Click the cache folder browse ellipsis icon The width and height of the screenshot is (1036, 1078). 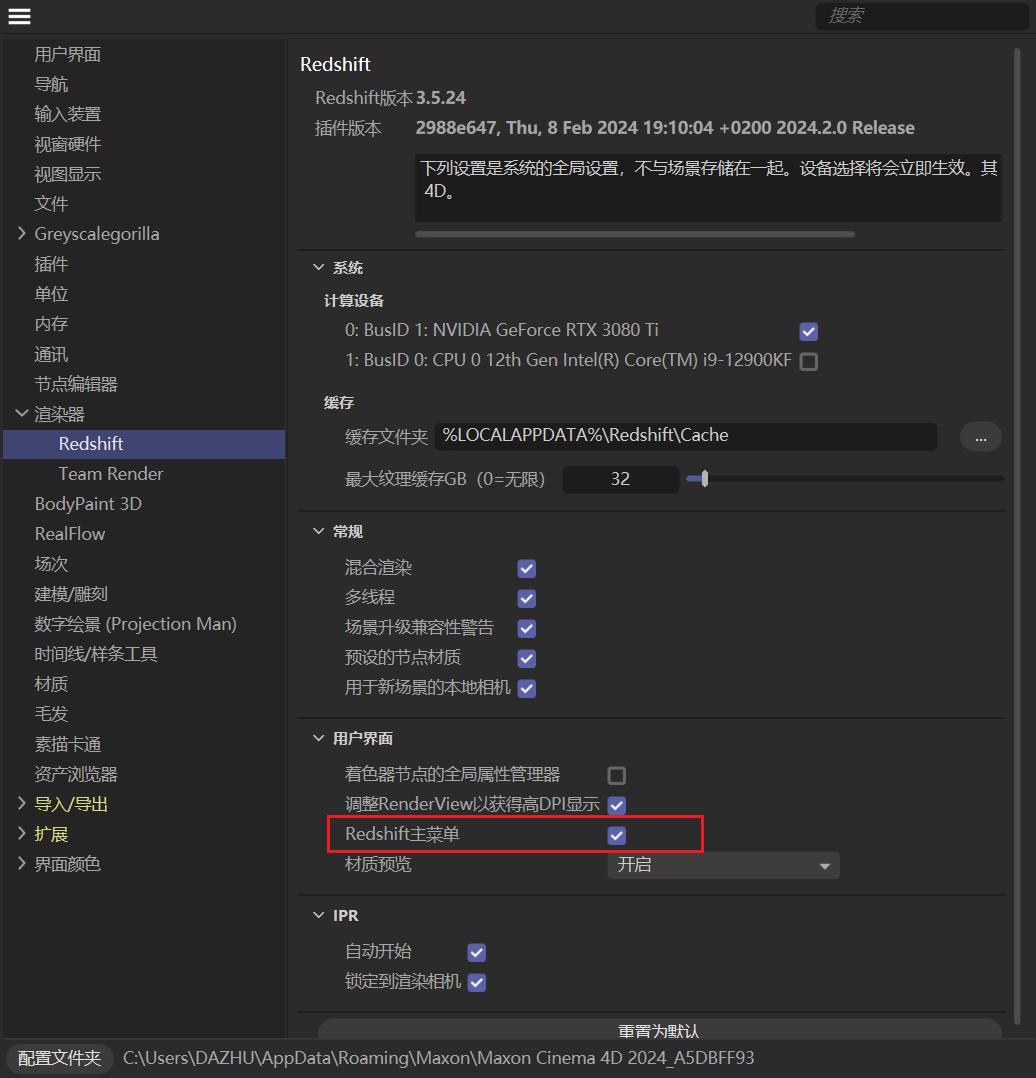980,437
